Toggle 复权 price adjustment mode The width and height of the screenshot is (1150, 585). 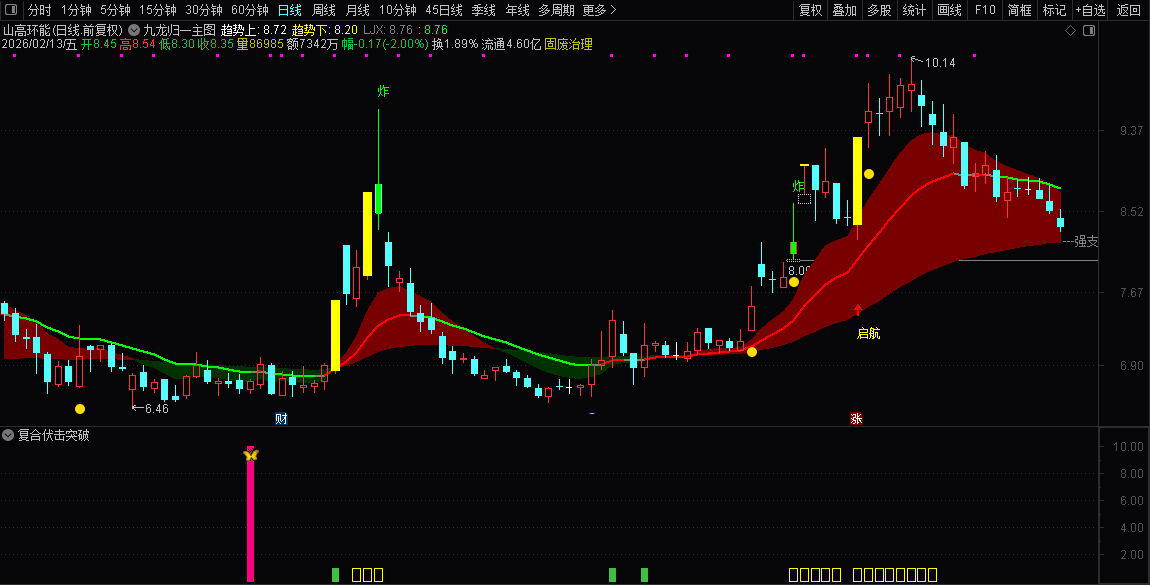click(811, 10)
